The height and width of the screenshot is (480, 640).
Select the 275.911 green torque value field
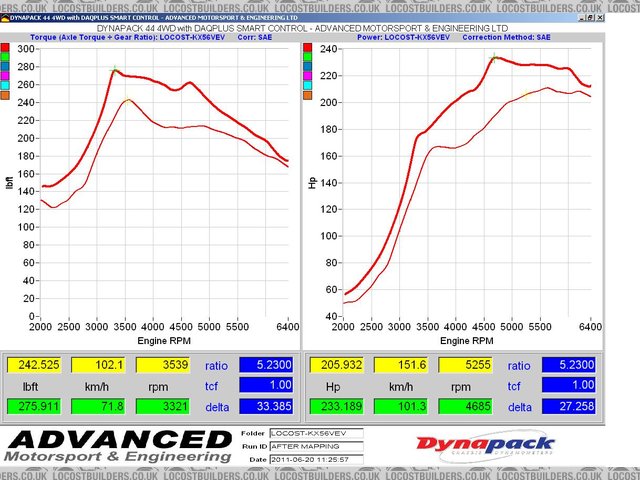[36, 407]
